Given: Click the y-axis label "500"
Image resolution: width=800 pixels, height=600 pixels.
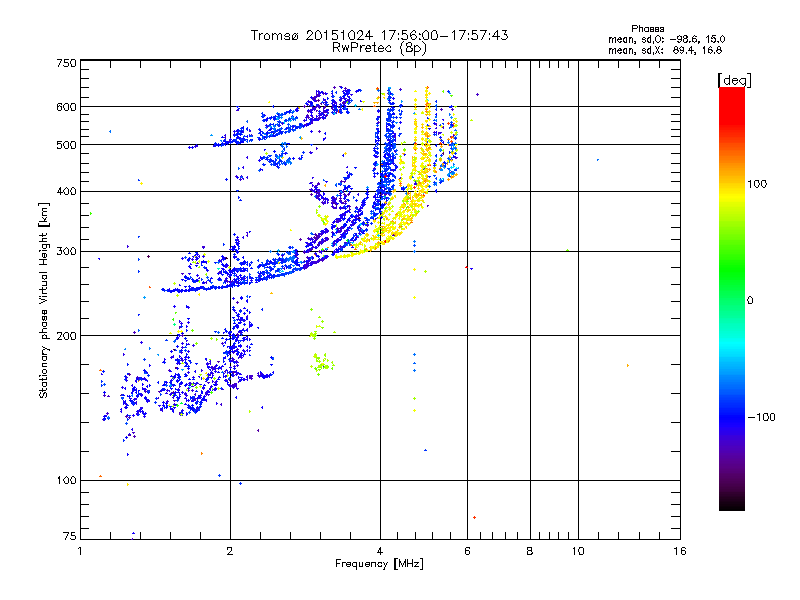Looking at the screenshot, I should 66,145.
